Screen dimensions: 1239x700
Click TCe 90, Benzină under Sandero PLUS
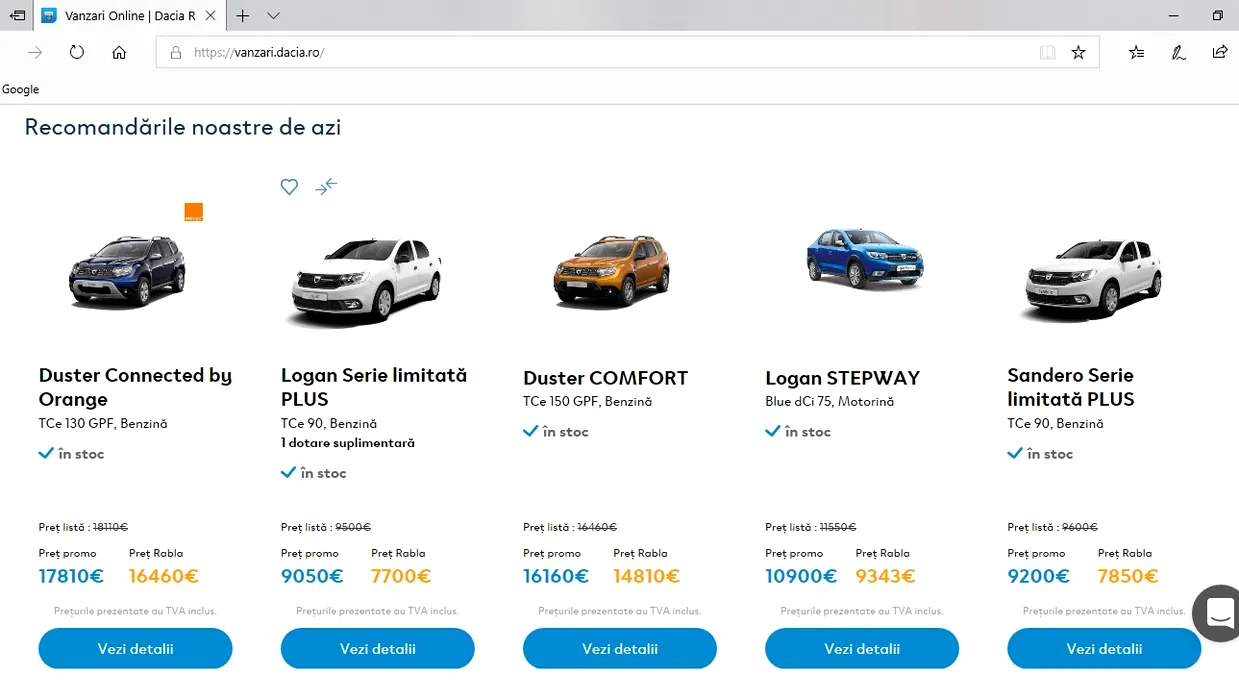pos(1056,423)
